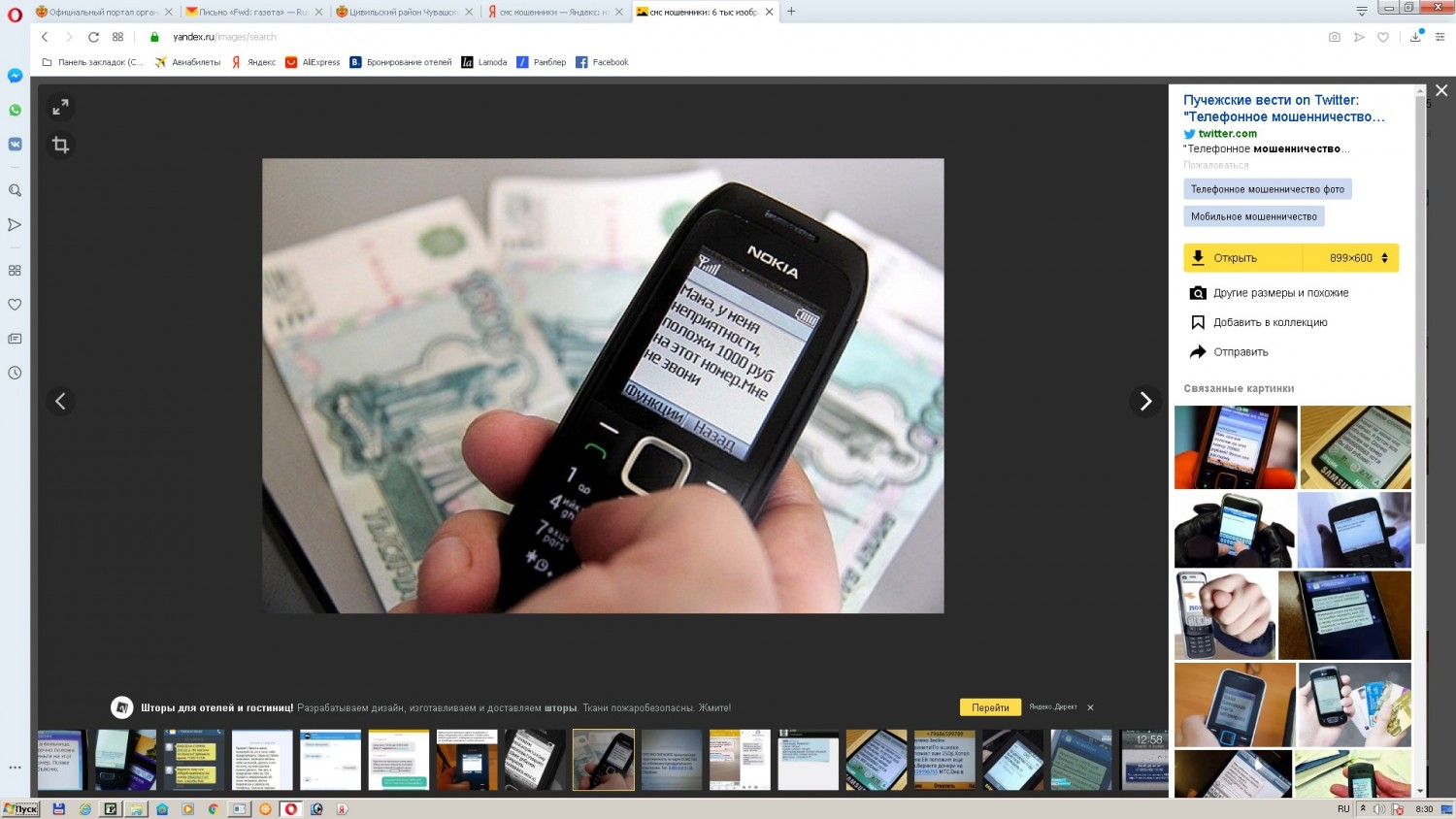Open the Lamoda bookmark
Screen dimensions: 1456x819
click(x=484, y=62)
